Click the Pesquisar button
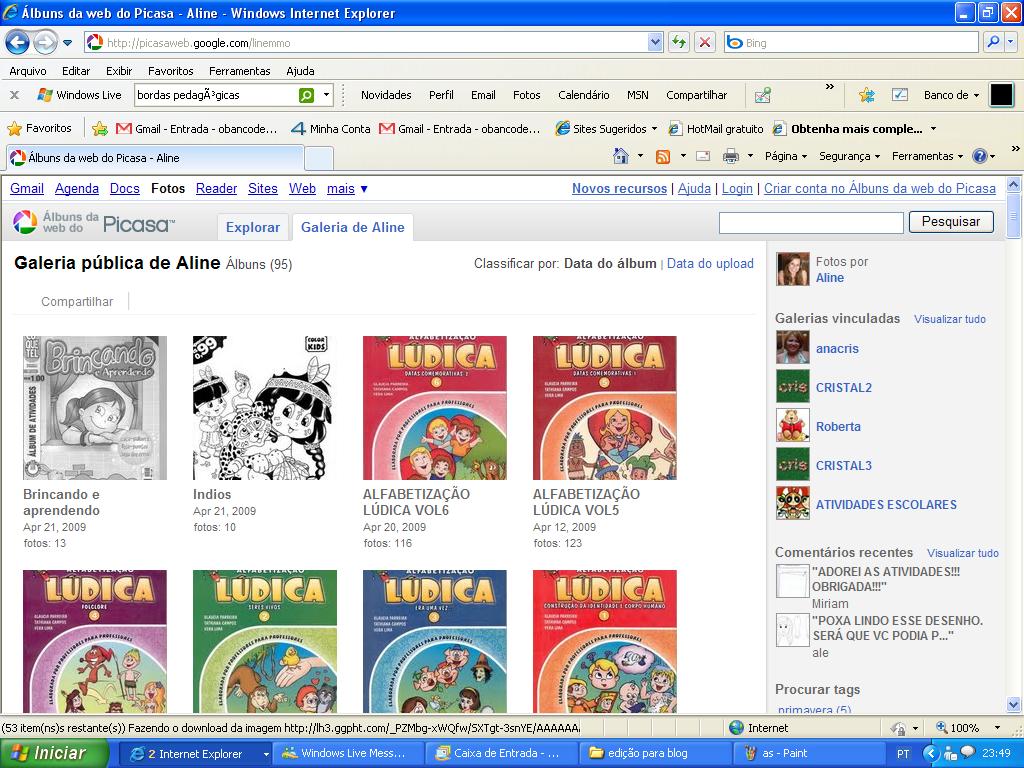The width and height of the screenshot is (1024, 768). [951, 222]
